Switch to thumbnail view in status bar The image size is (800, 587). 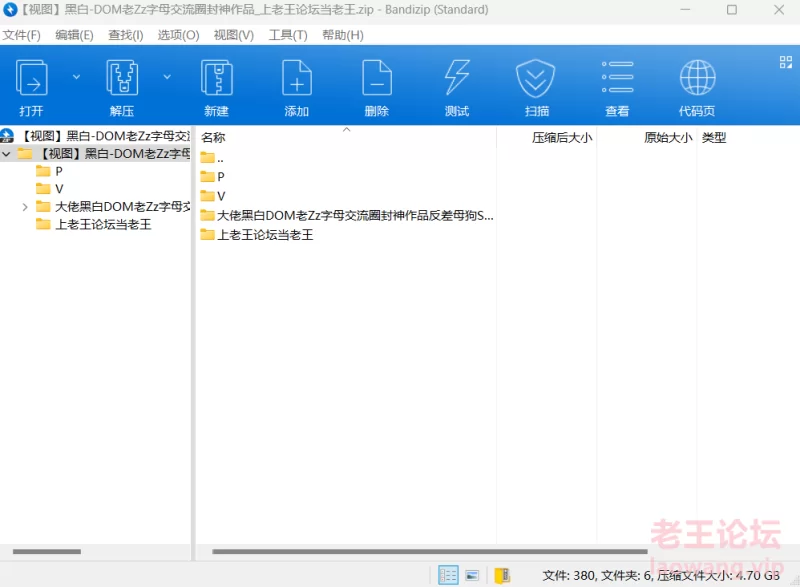coord(472,576)
